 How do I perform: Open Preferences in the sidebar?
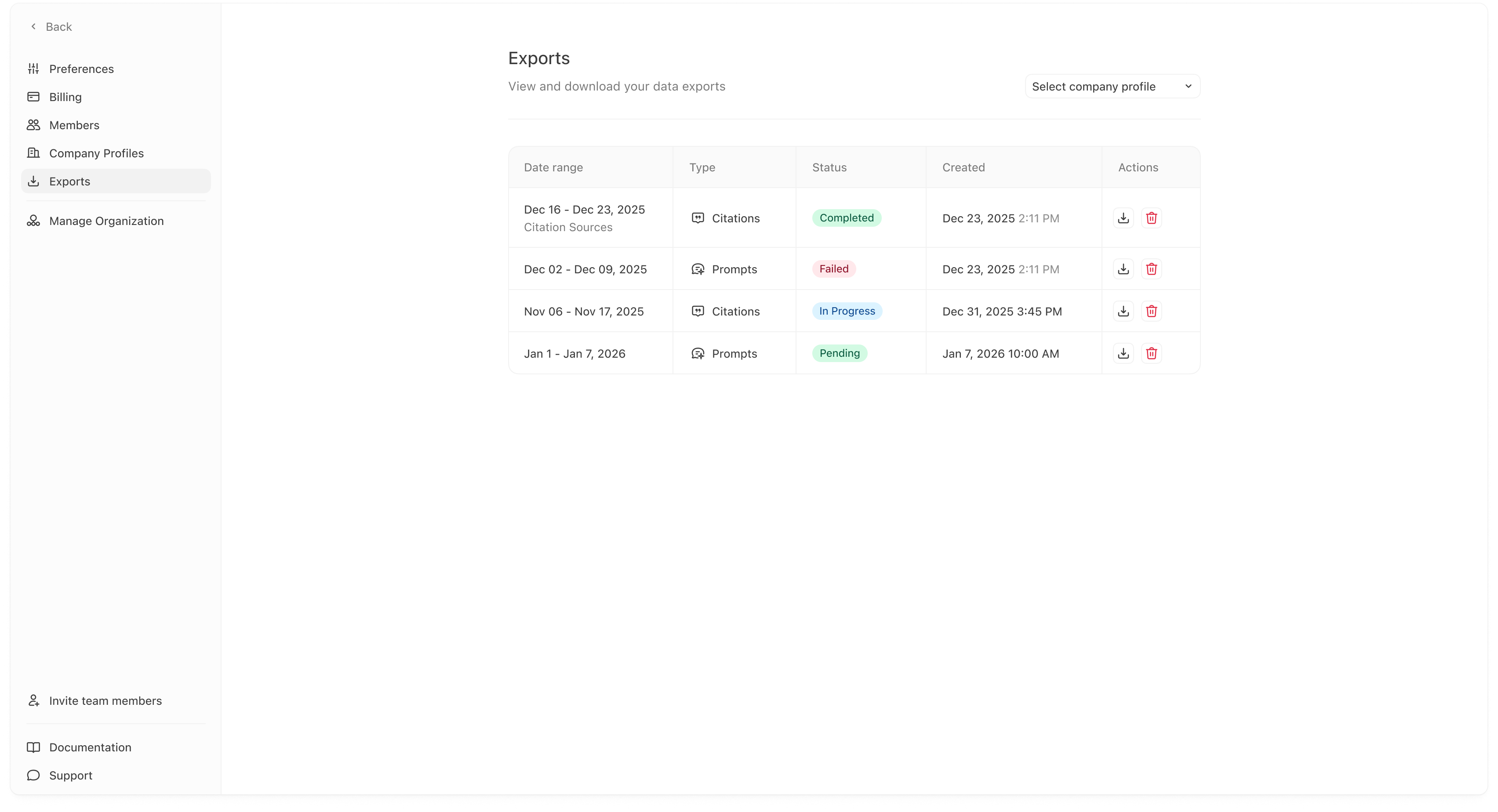pos(81,69)
